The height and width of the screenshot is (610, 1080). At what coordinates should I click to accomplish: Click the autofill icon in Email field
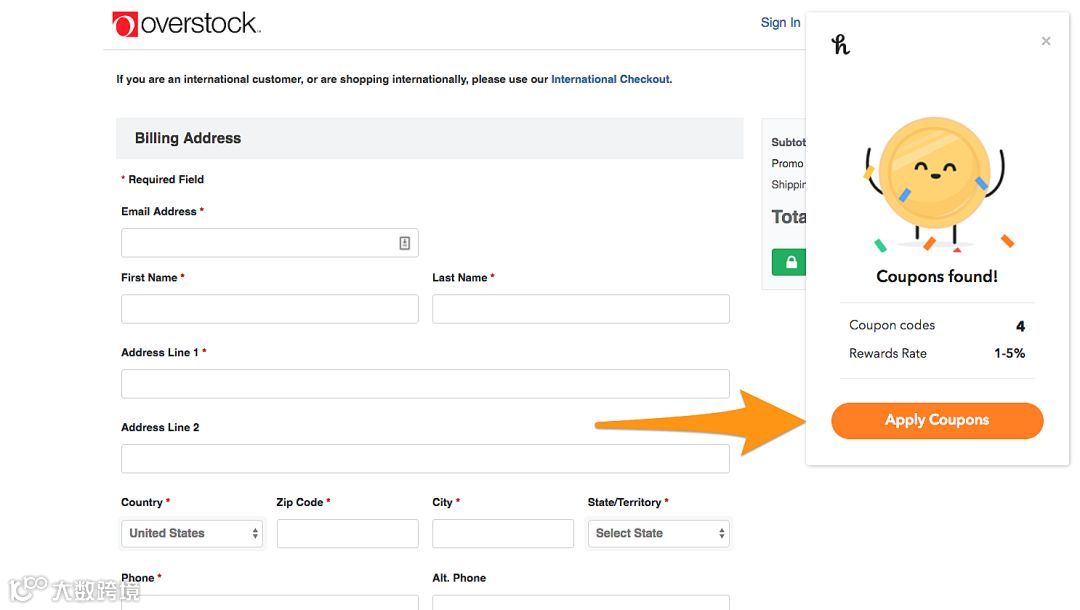coord(404,243)
